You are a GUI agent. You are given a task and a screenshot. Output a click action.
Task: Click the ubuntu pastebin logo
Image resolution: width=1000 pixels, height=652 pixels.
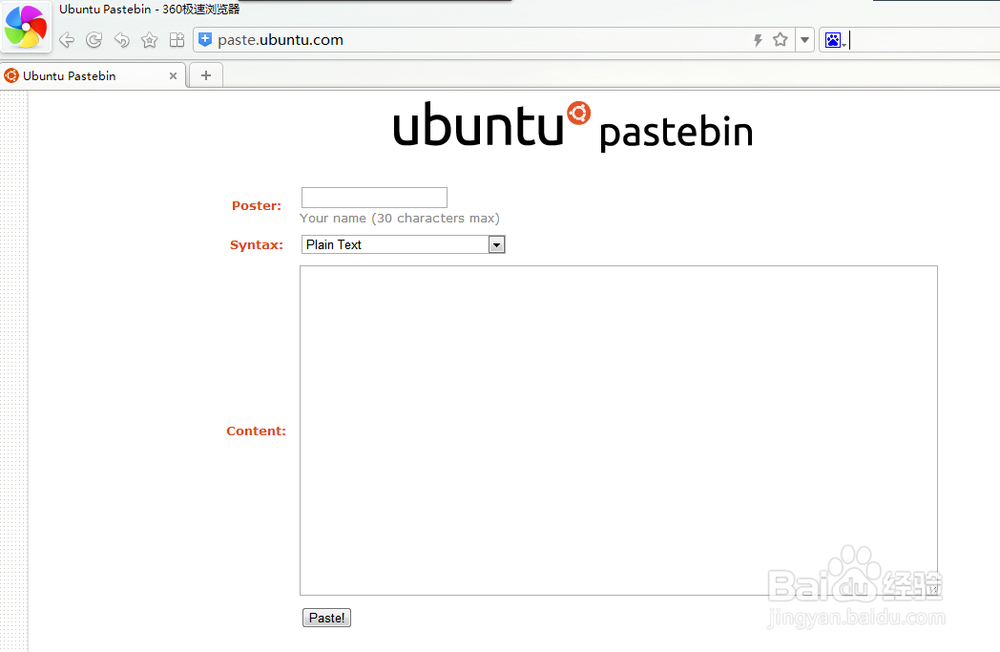pyautogui.click(x=573, y=126)
